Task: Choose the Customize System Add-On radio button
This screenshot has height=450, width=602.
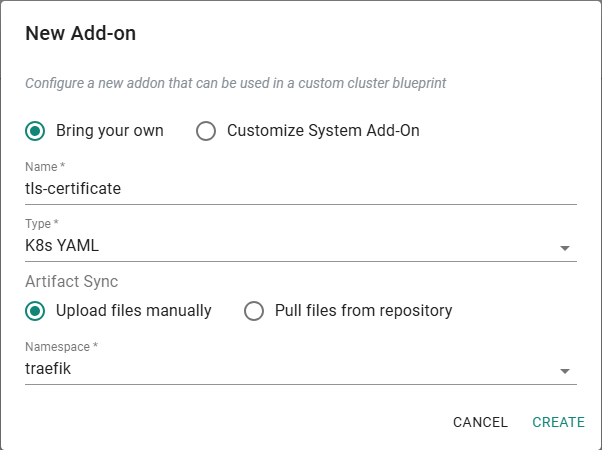Action: 206,131
